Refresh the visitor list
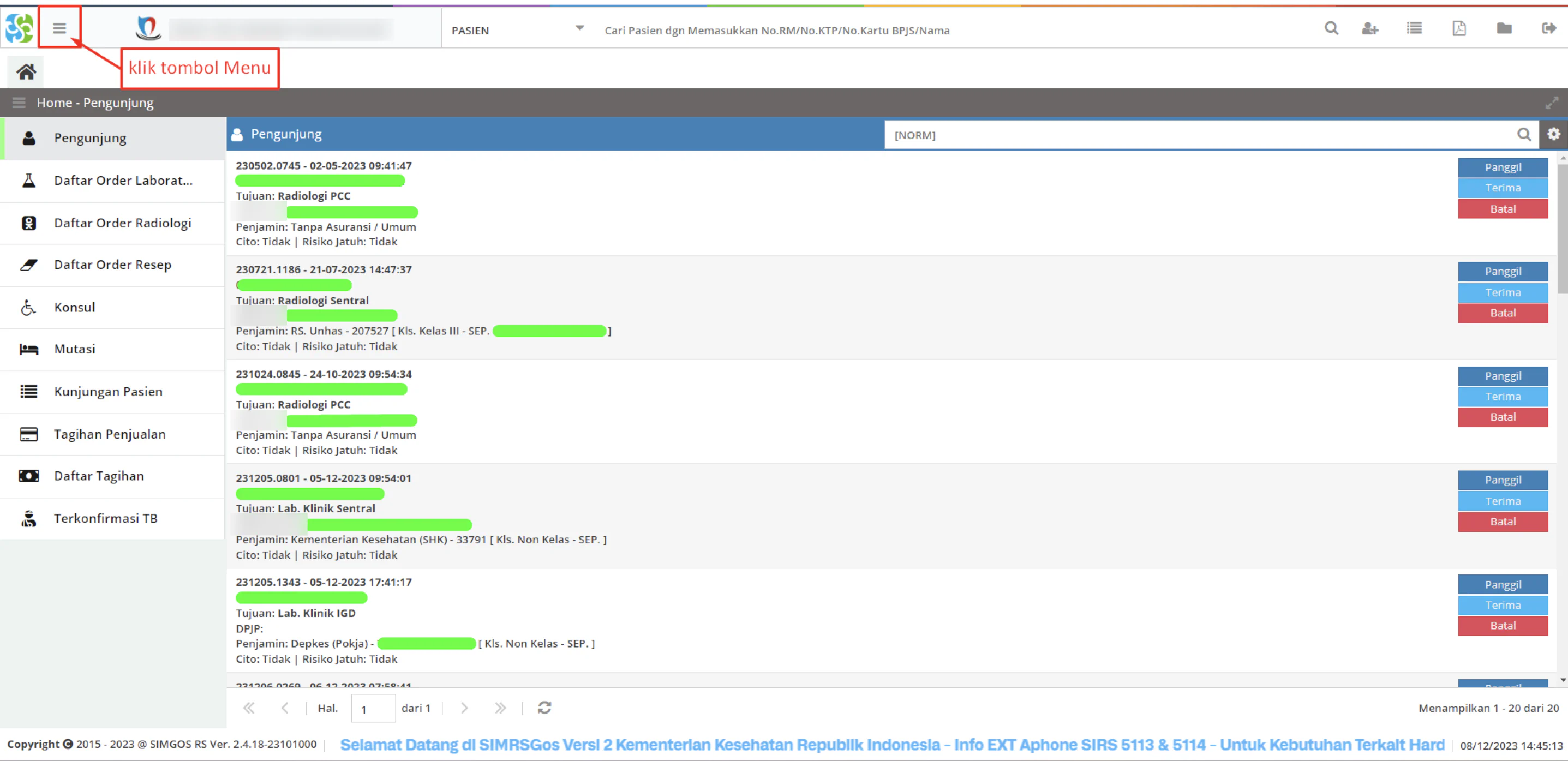1568x761 pixels. coord(544,708)
